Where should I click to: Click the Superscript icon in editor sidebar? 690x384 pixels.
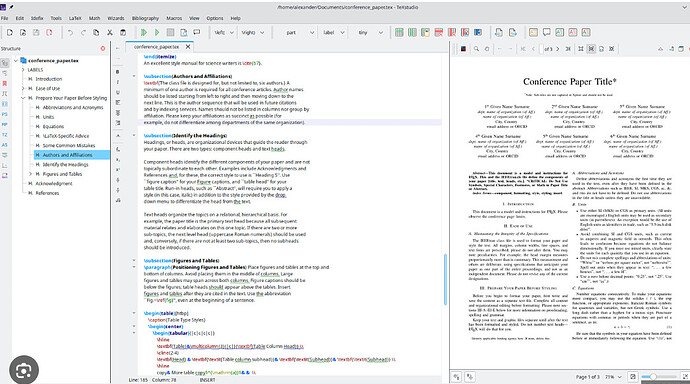(117, 170)
